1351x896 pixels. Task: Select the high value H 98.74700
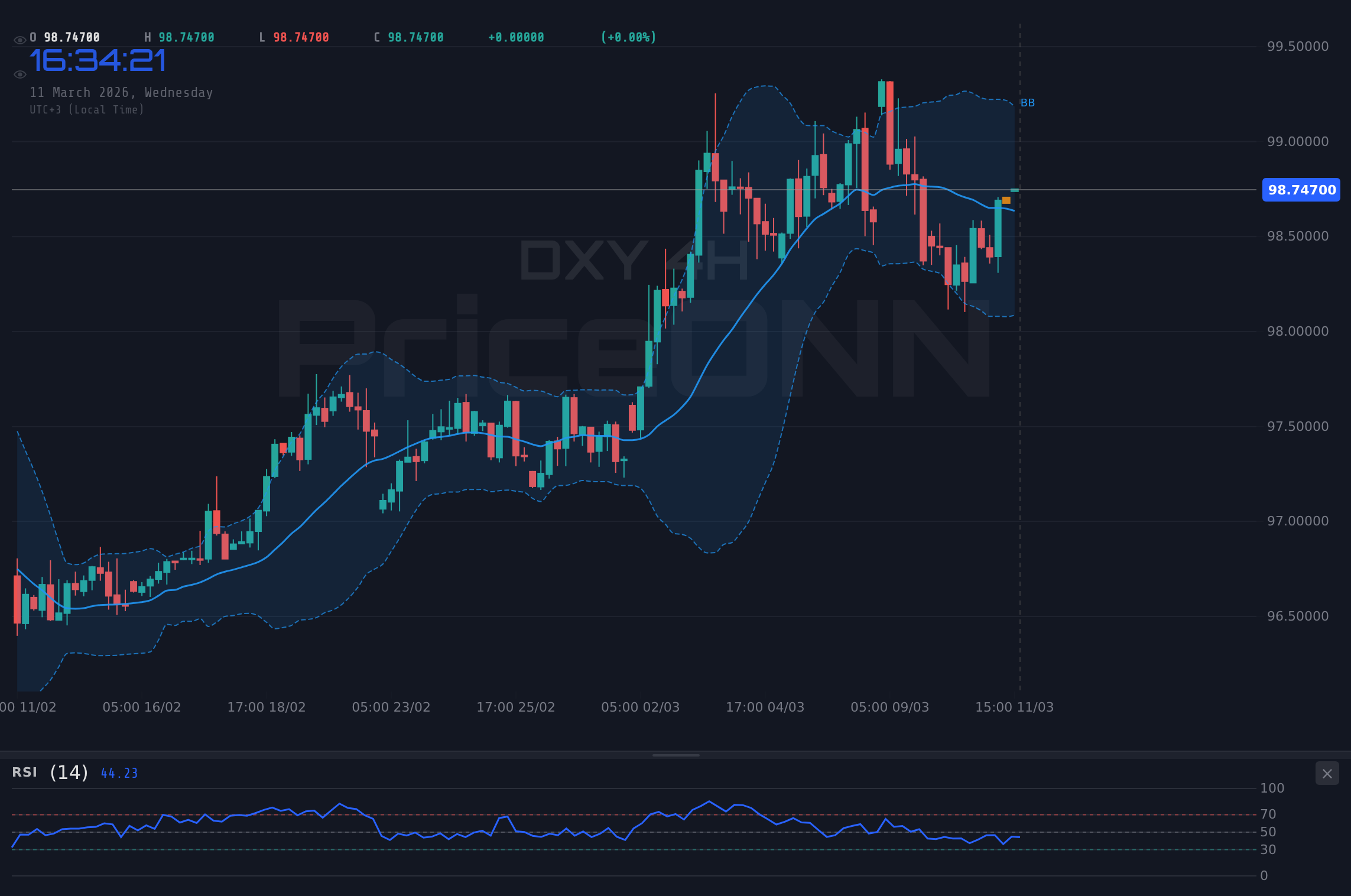point(180,36)
